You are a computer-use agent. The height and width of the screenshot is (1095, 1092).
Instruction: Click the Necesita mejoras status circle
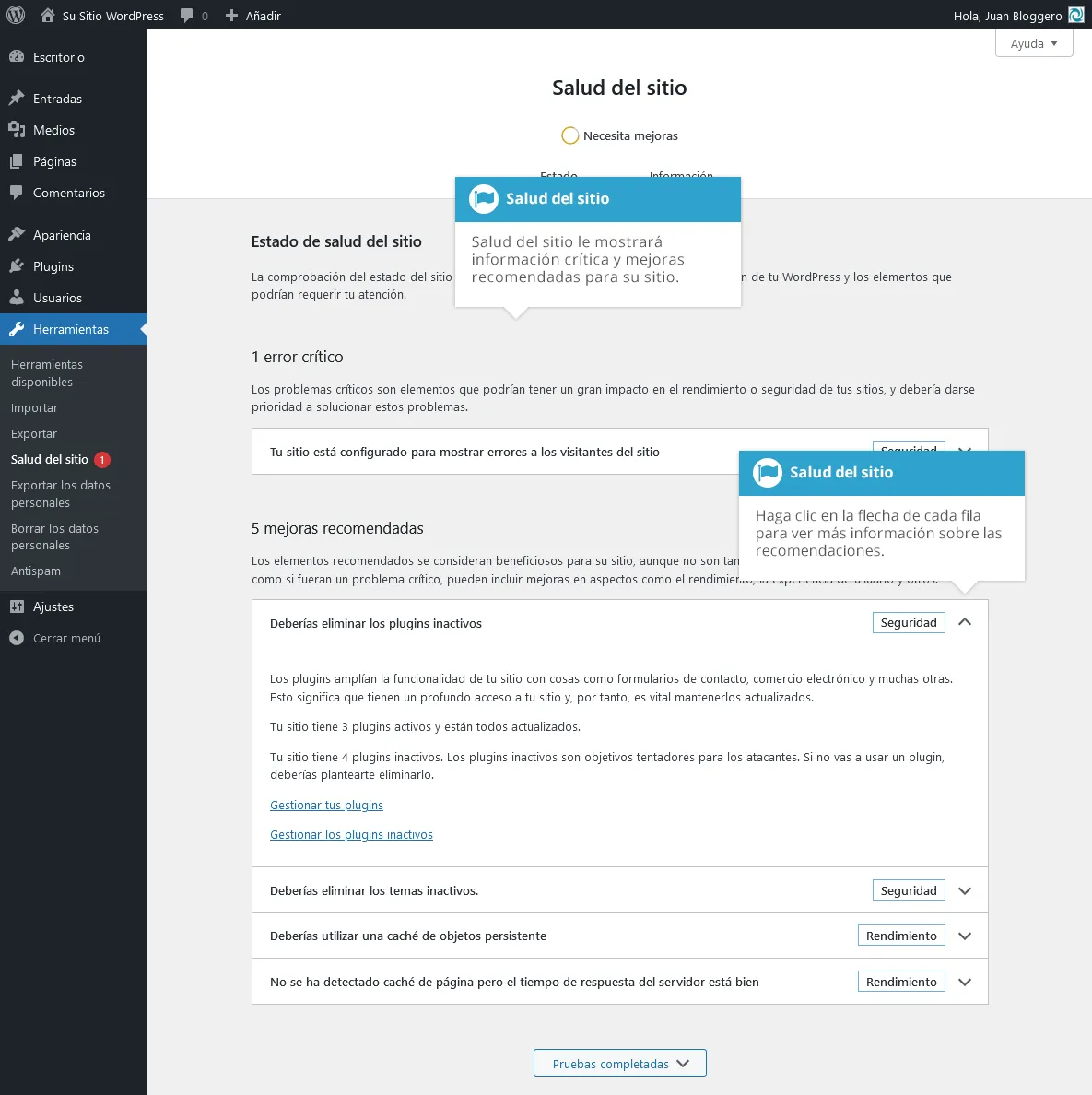569,135
